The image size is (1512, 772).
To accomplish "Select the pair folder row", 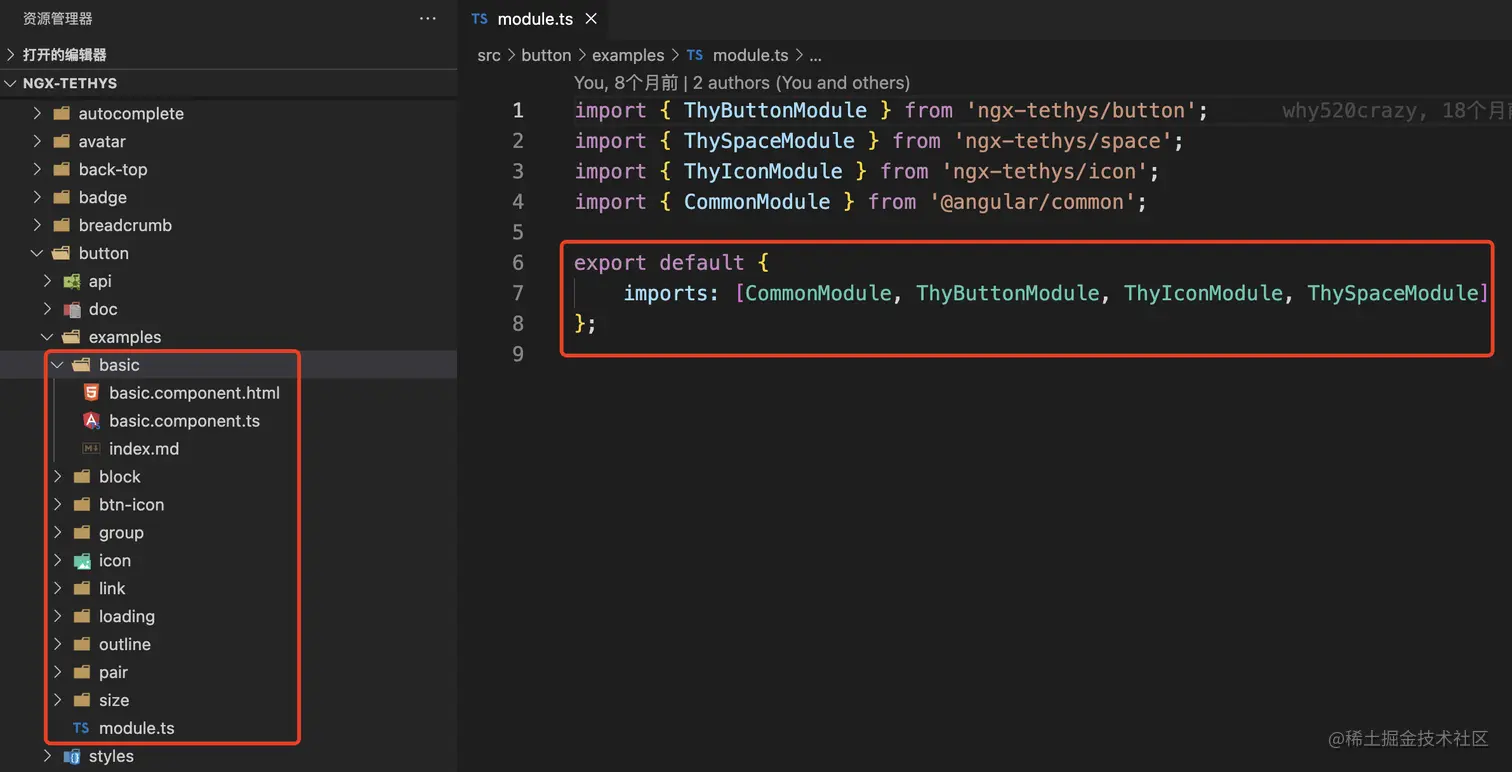I will pos(228,672).
